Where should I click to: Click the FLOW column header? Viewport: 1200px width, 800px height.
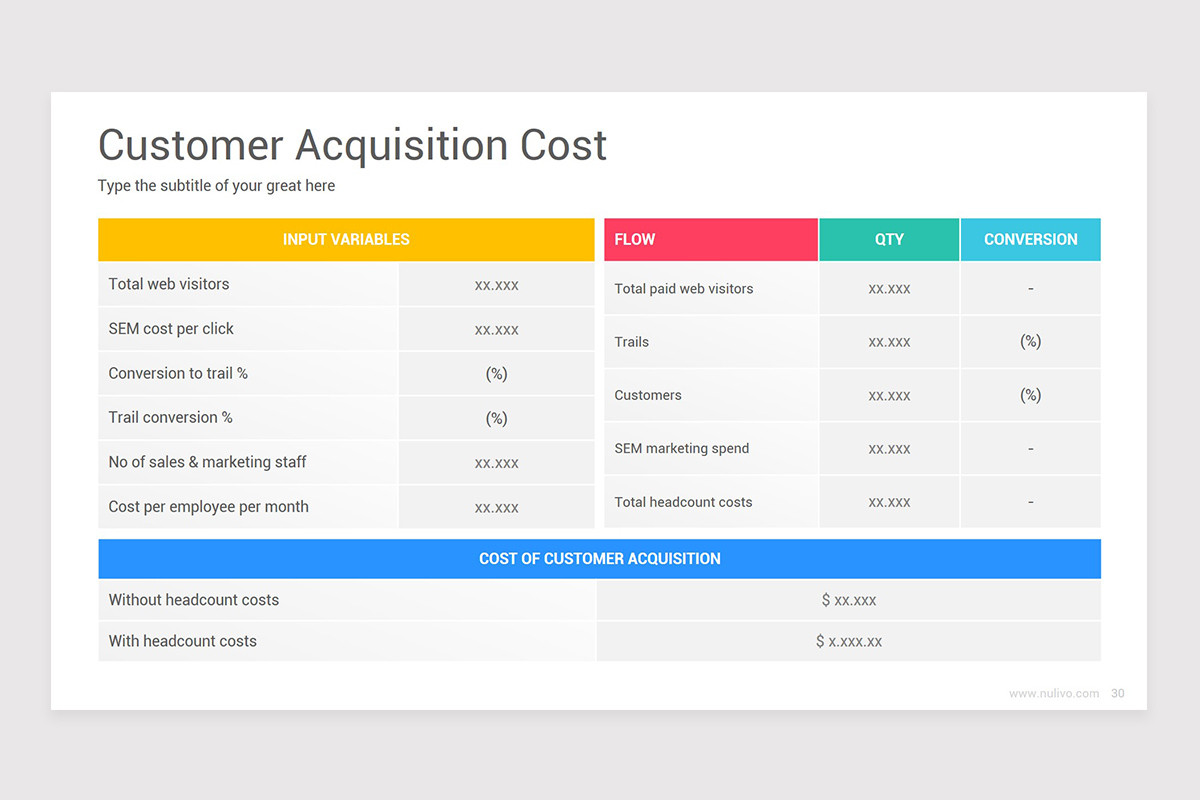click(x=711, y=240)
